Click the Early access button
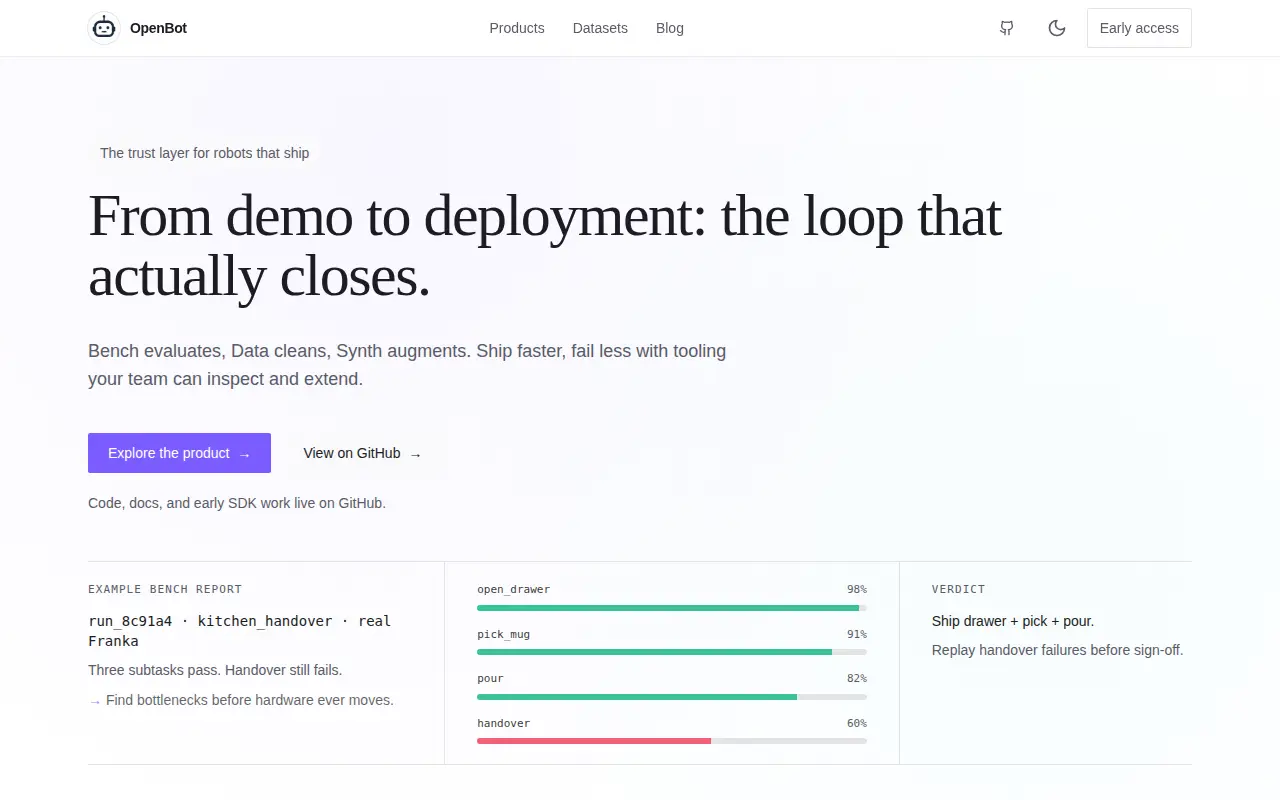The width and height of the screenshot is (1280, 800). tap(1139, 28)
